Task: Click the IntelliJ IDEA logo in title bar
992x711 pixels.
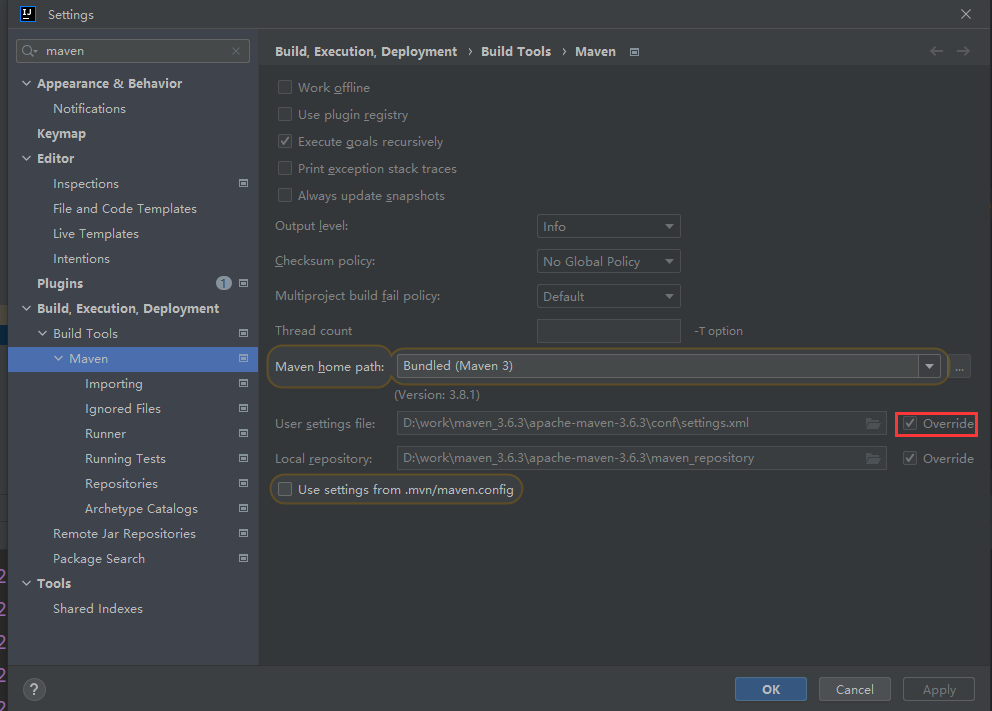Action: tap(28, 14)
